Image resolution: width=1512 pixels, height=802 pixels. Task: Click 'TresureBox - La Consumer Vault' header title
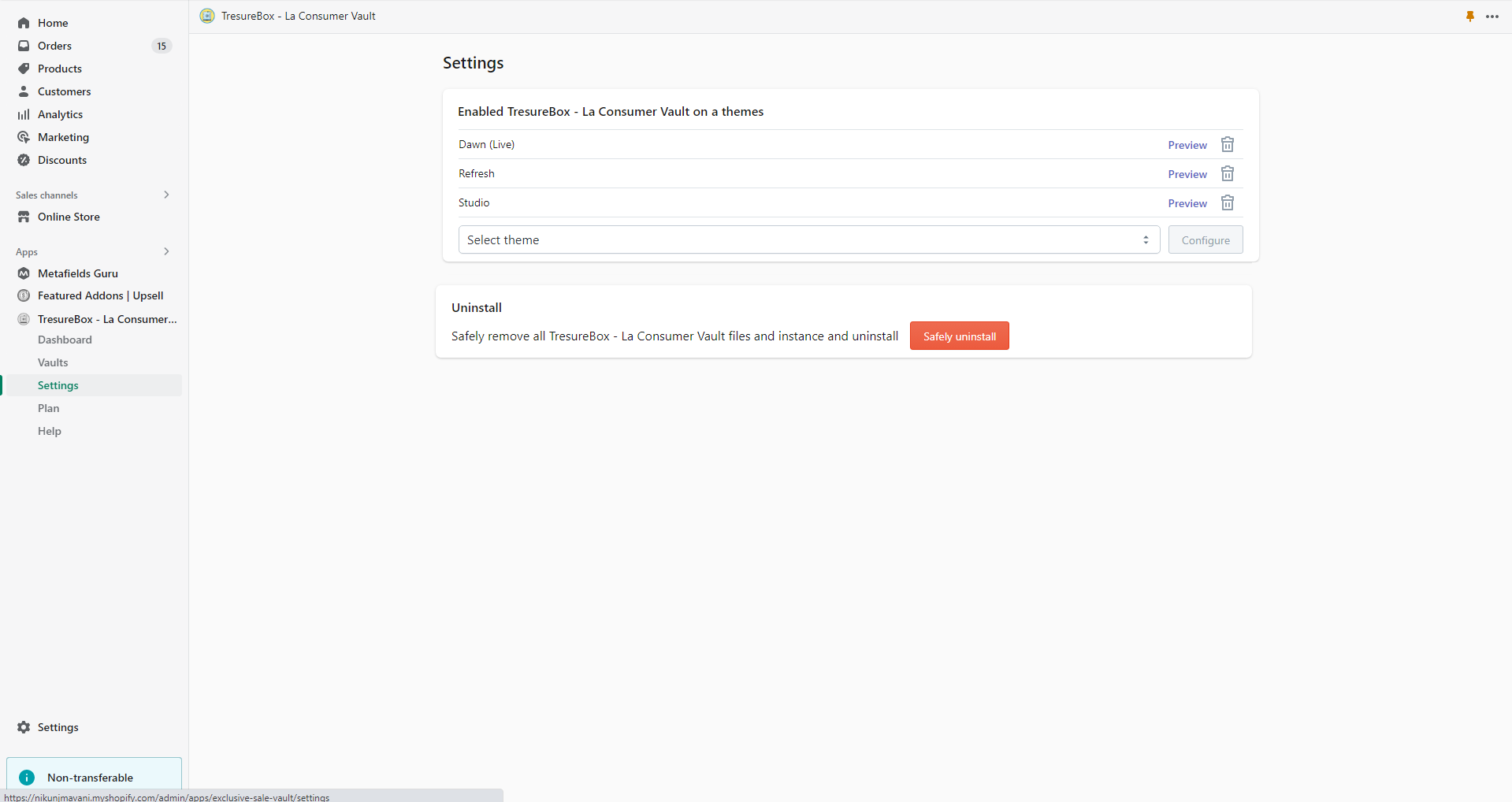(299, 16)
